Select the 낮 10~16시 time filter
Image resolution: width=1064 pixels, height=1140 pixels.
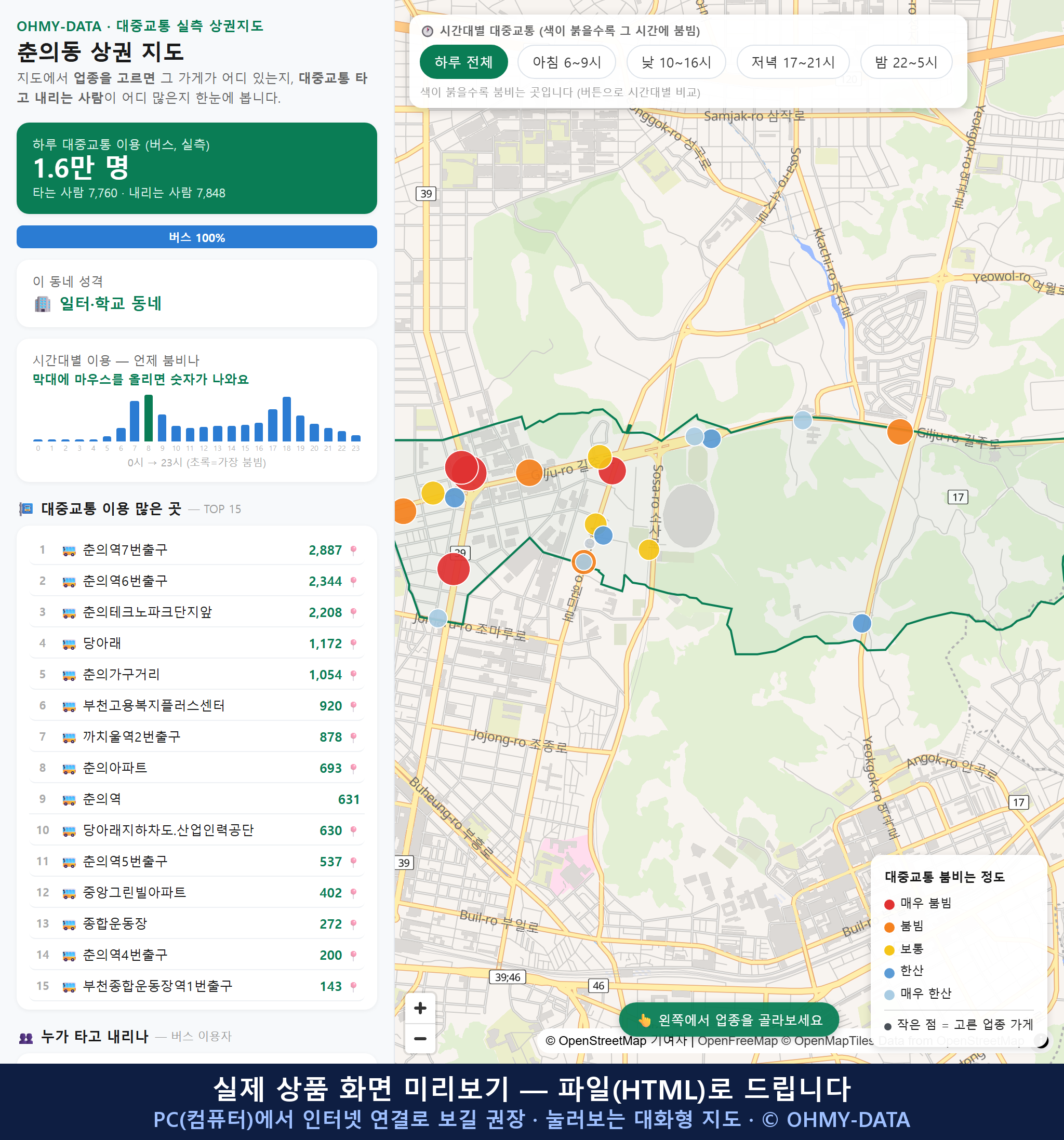676,62
